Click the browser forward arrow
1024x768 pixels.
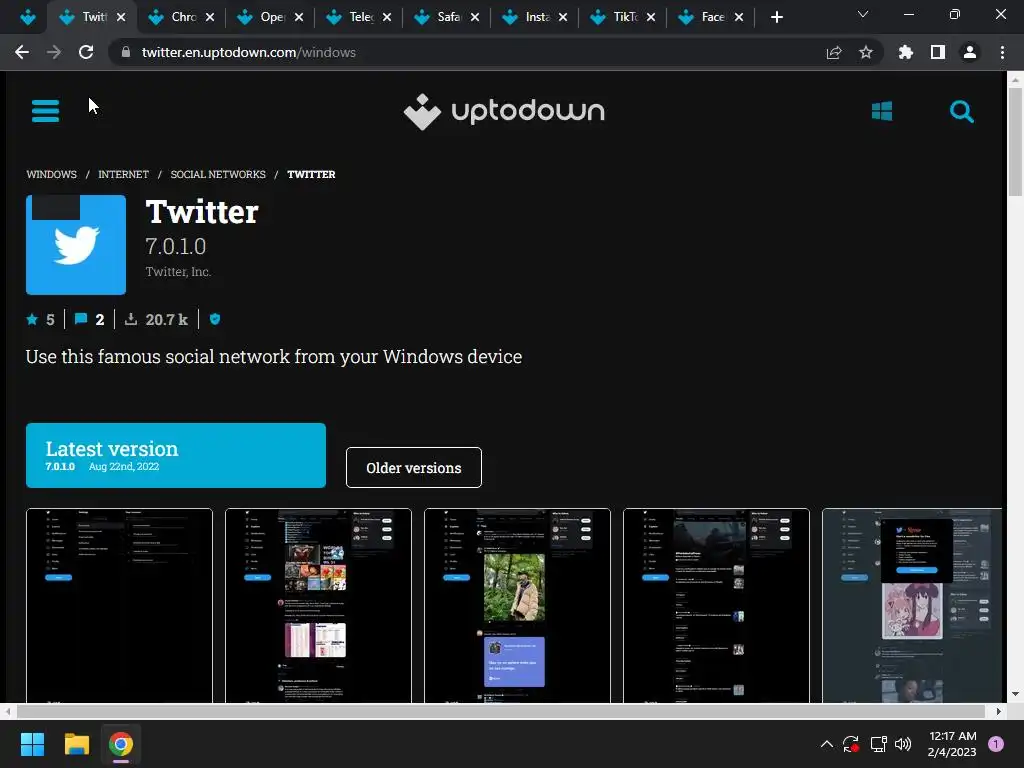pos(54,52)
